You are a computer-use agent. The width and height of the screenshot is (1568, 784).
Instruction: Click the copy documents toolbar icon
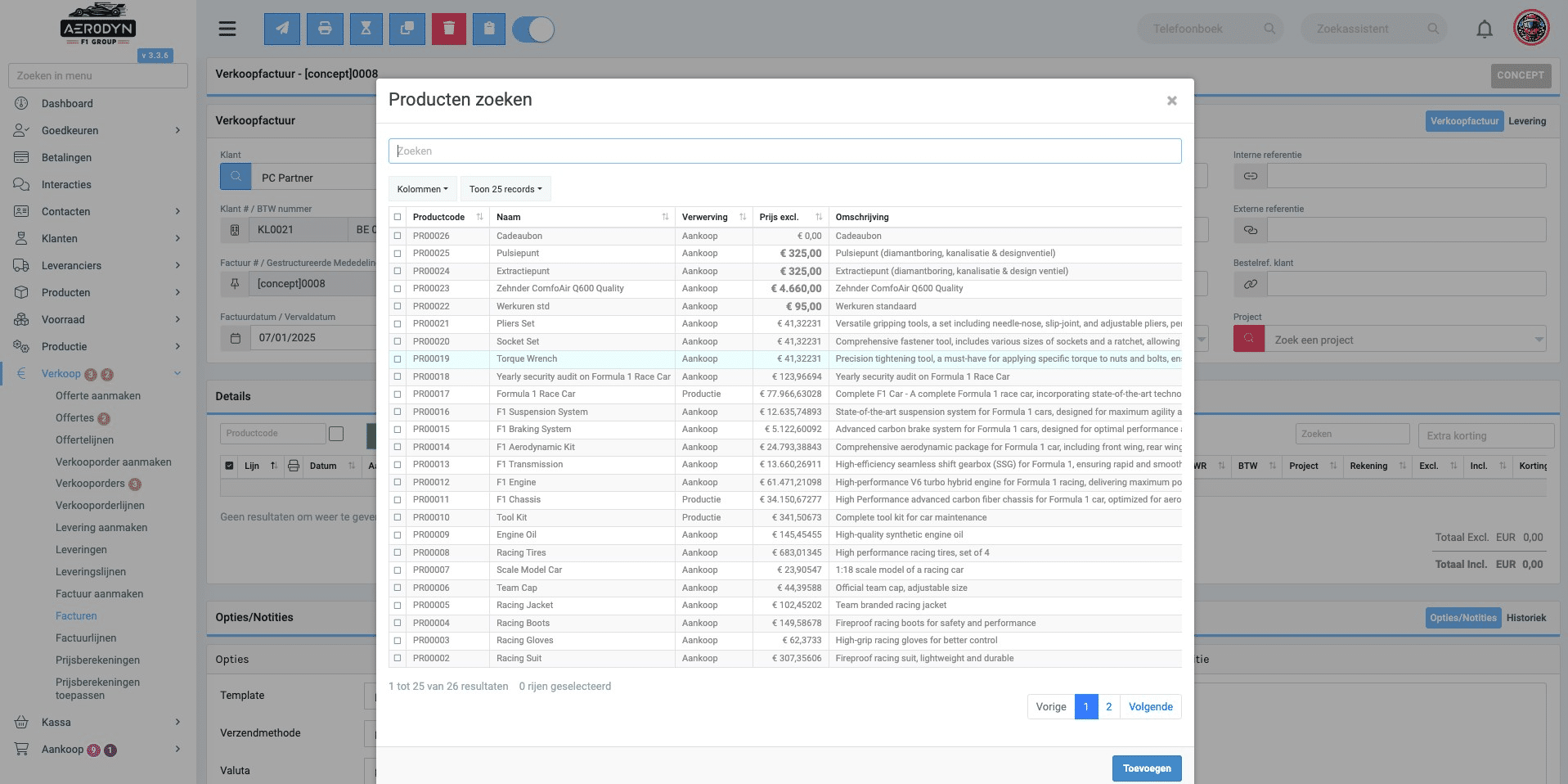(407, 29)
